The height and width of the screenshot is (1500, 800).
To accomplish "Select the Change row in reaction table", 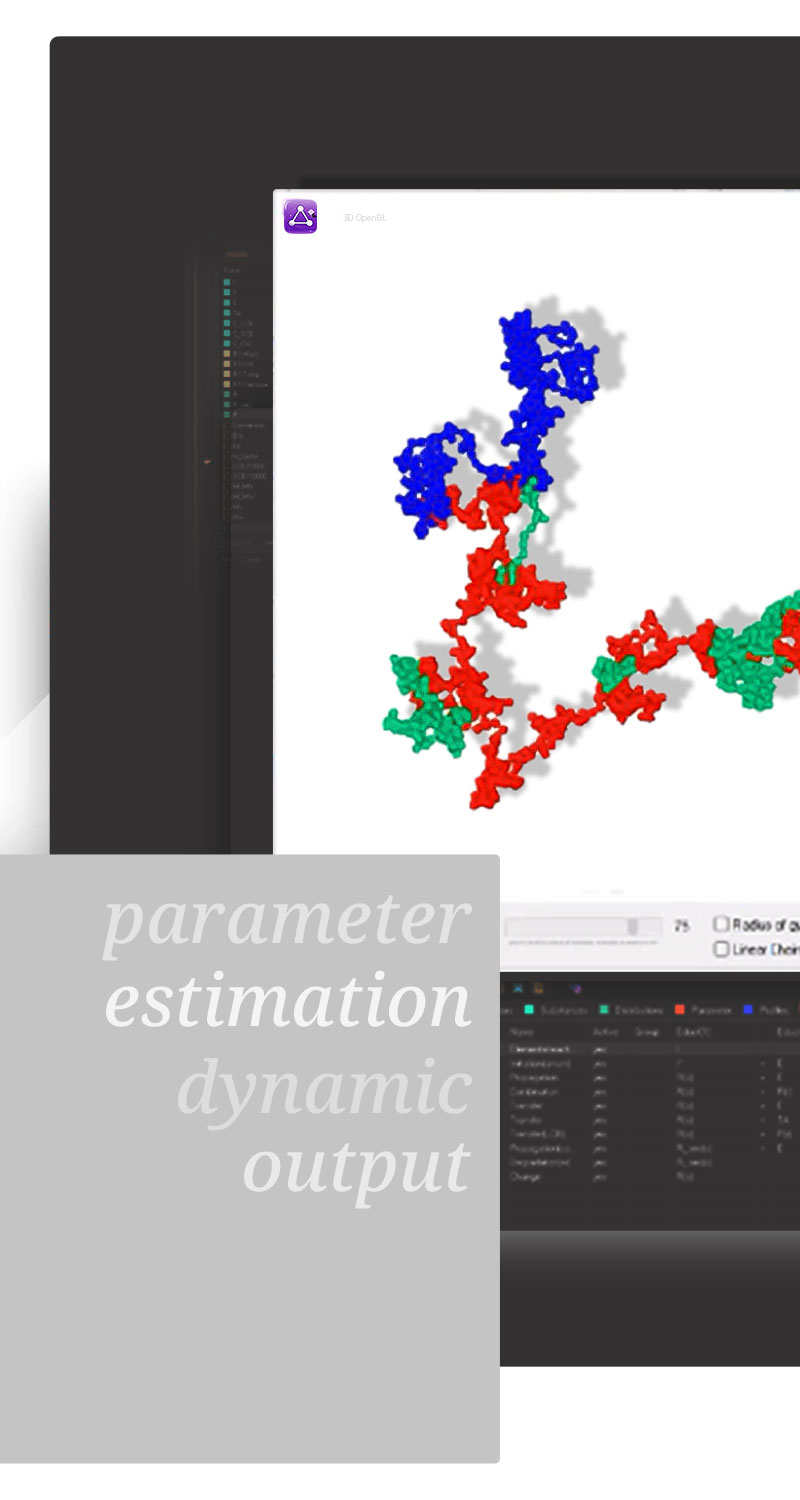I will tap(525, 1177).
